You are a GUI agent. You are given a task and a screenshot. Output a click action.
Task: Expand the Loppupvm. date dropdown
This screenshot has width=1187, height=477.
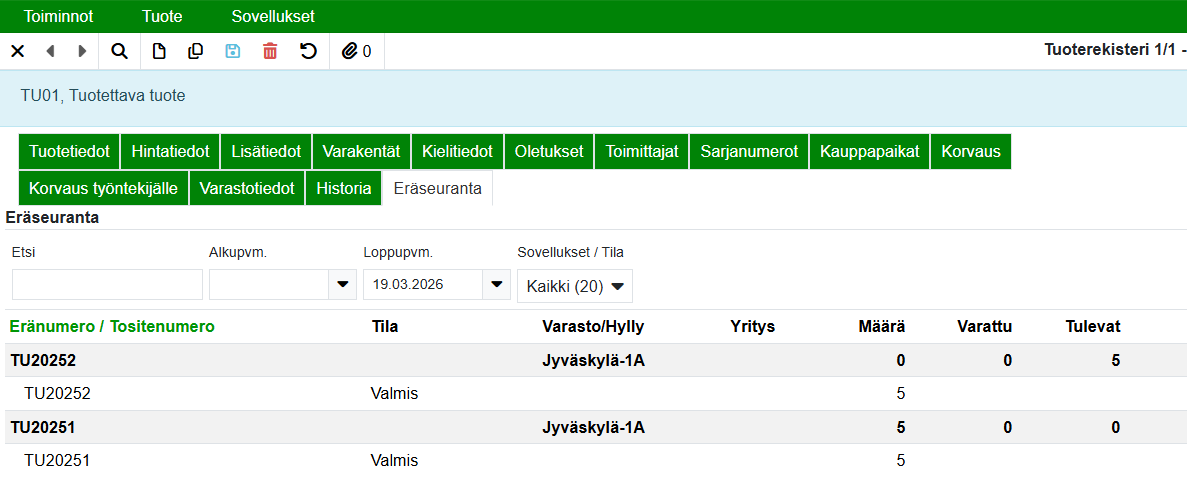tap(496, 285)
